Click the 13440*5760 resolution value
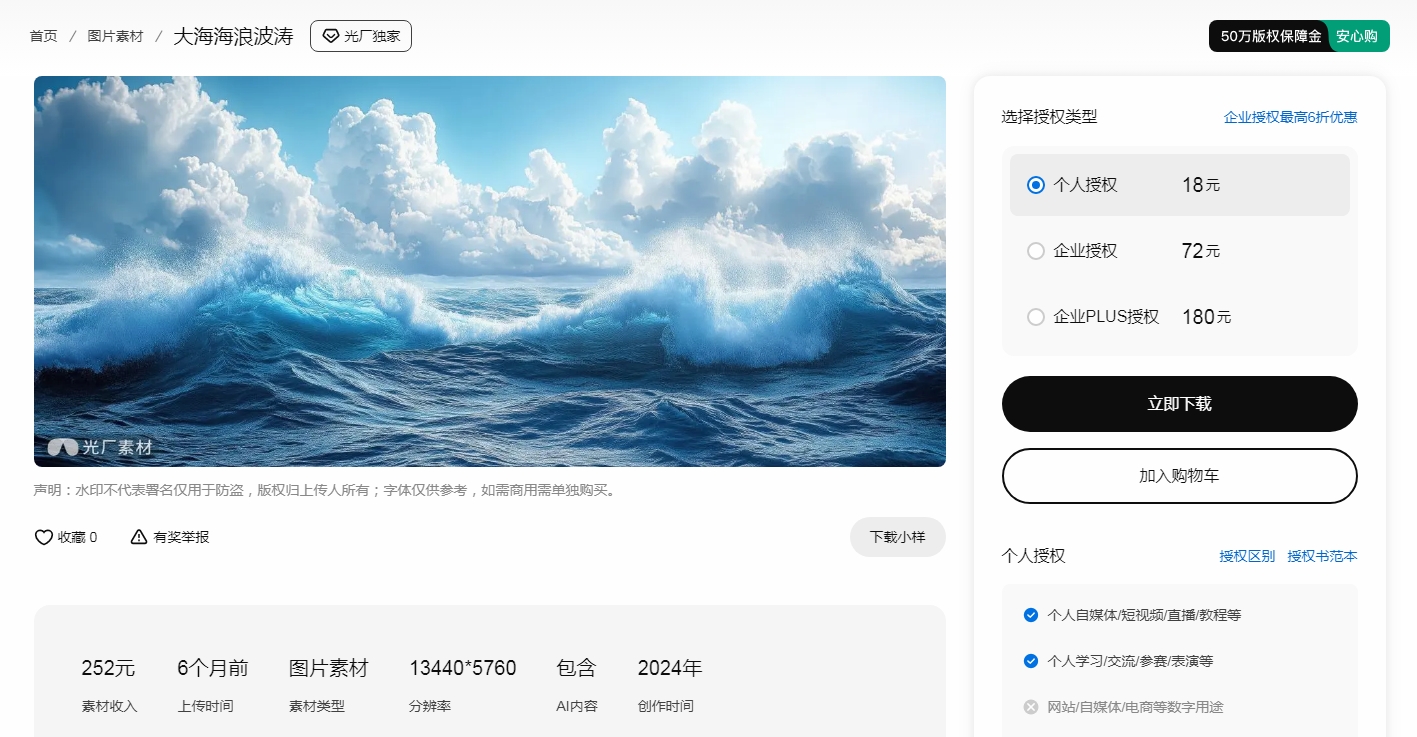The width and height of the screenshot is (1417, 737). pyautogui.click(x=463, y=668)
